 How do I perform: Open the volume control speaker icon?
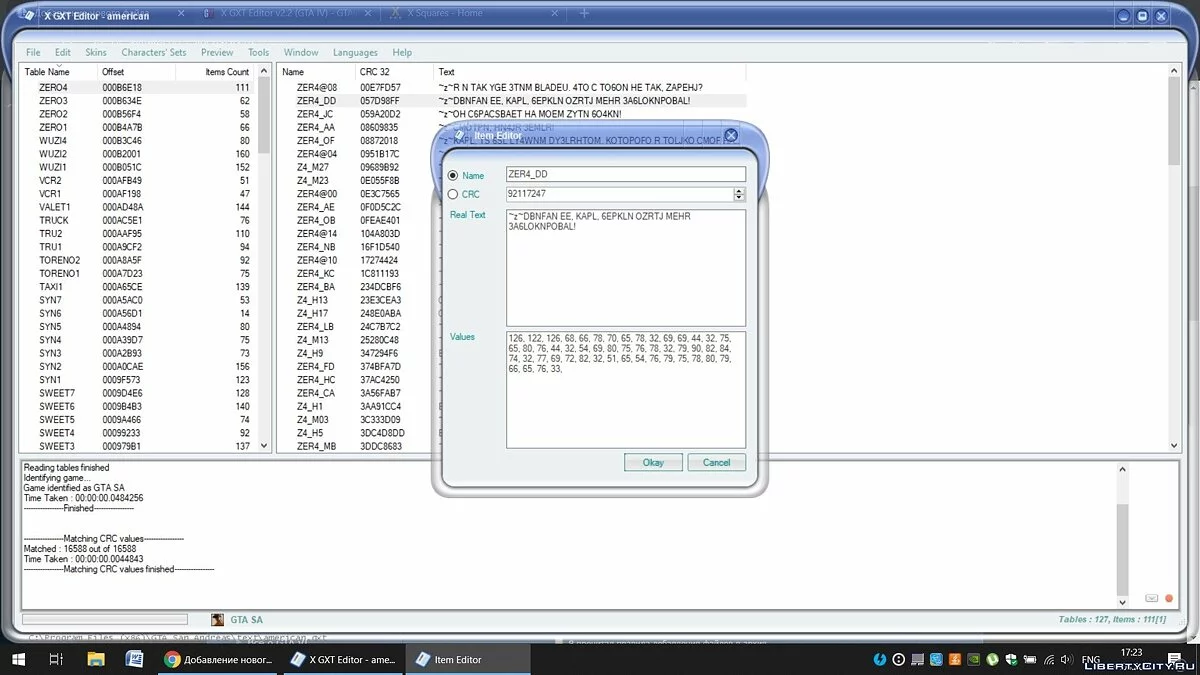[x=1066, y=660]
